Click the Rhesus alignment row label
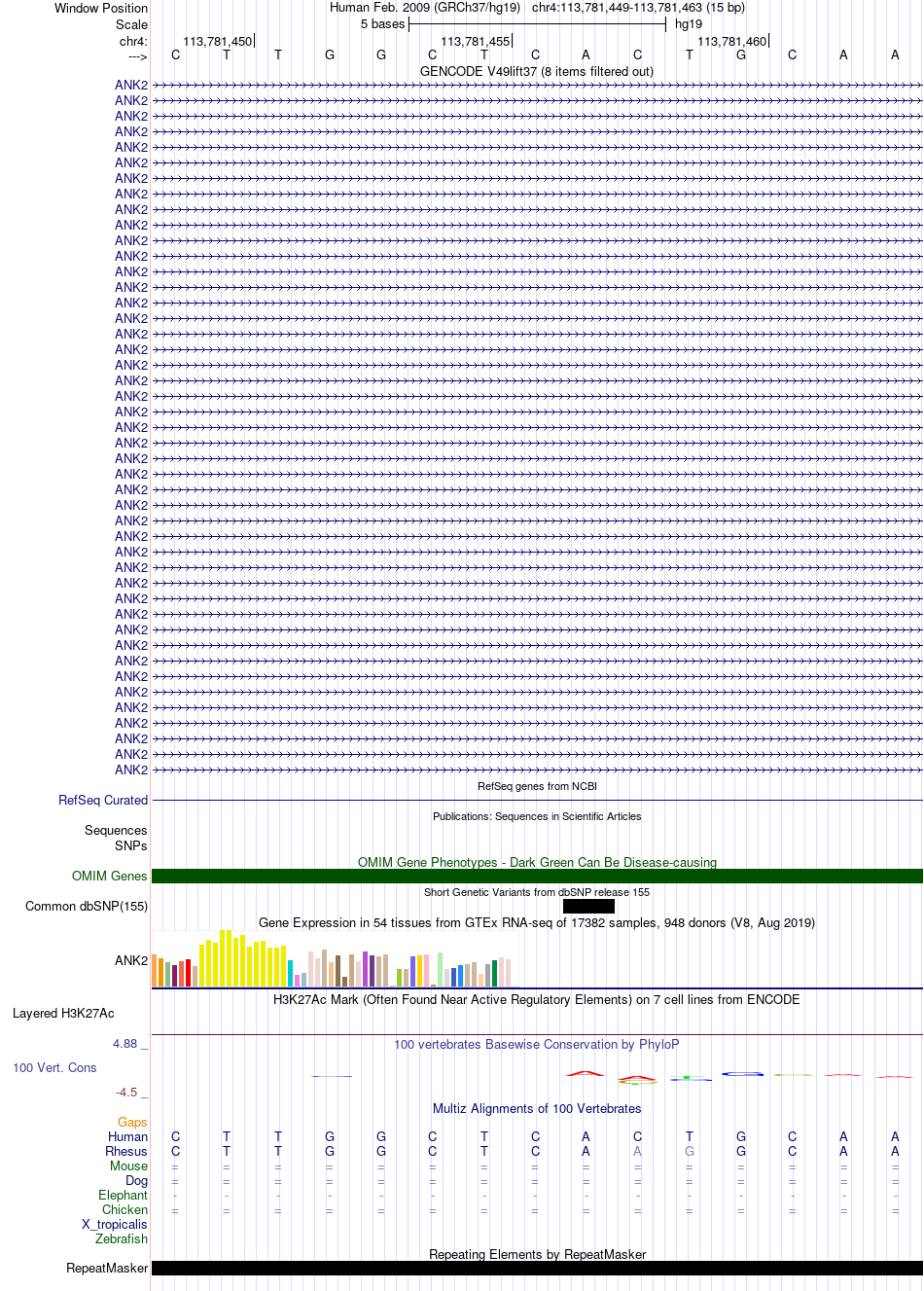924x1291 pixels. coord(126,1152)
